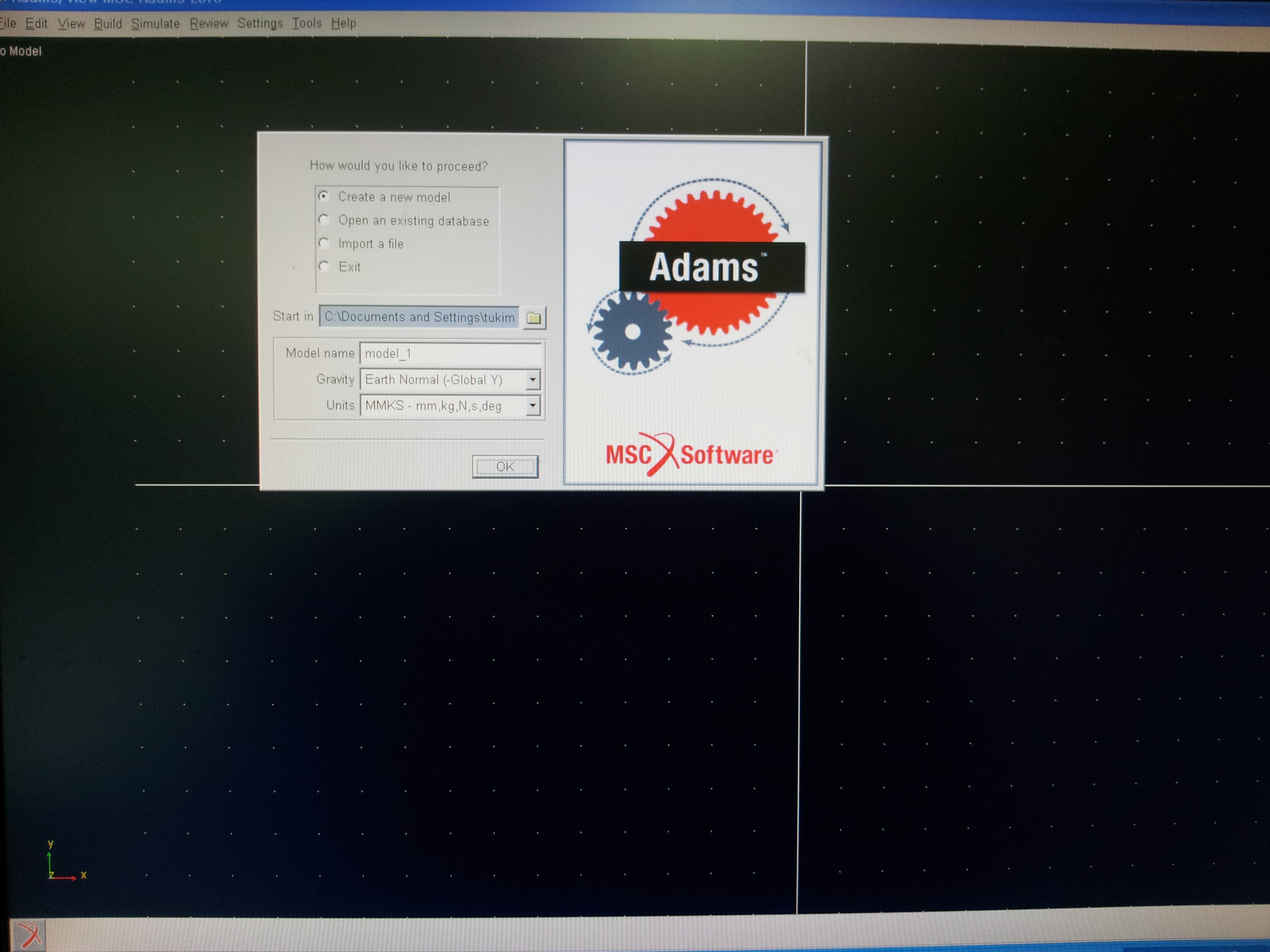Open the Settings menu
The height and width of the screenshot is (952, 1270).
point(260,23)
